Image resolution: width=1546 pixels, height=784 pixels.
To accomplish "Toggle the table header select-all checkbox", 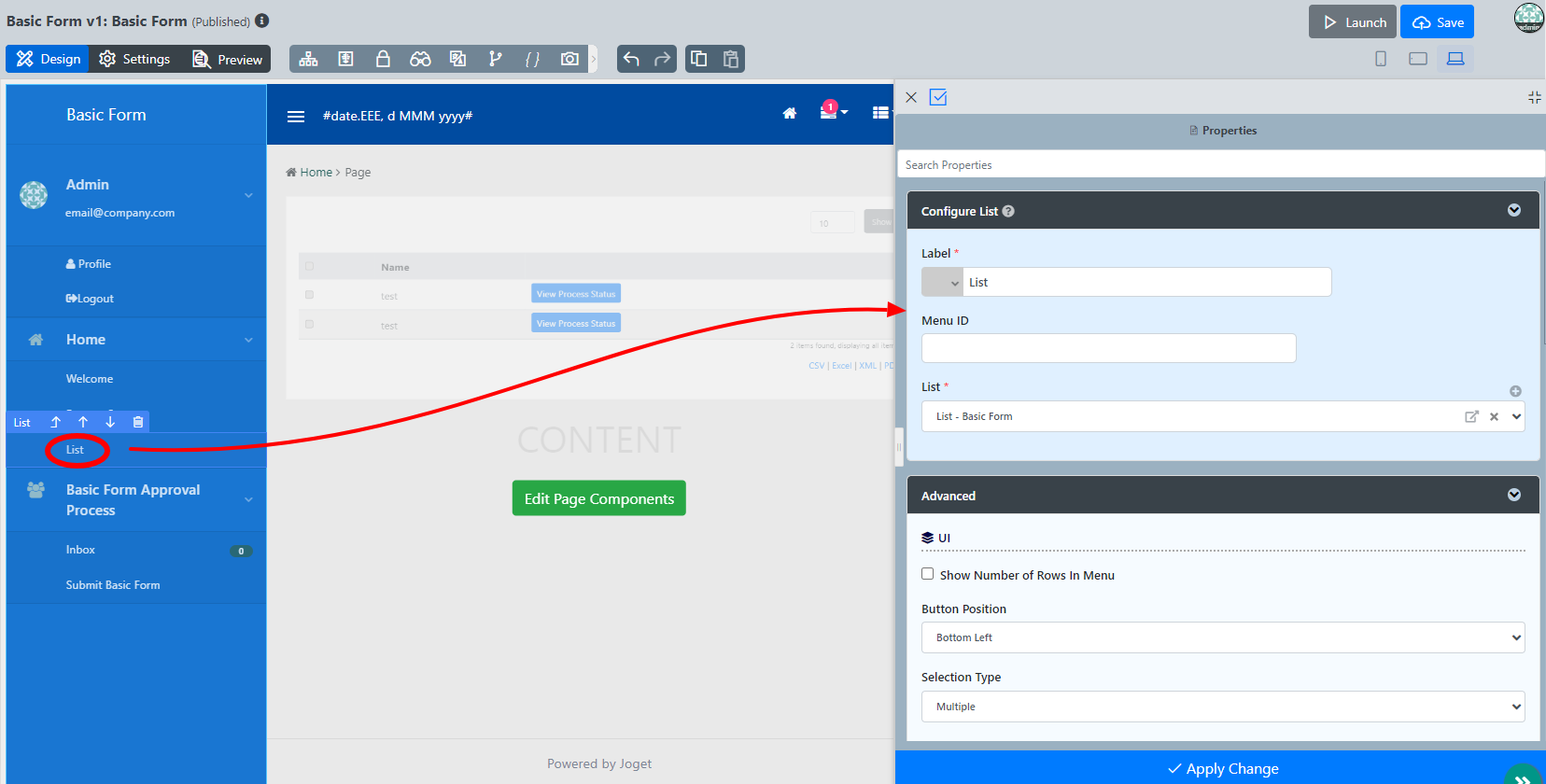I will (309, 266).
